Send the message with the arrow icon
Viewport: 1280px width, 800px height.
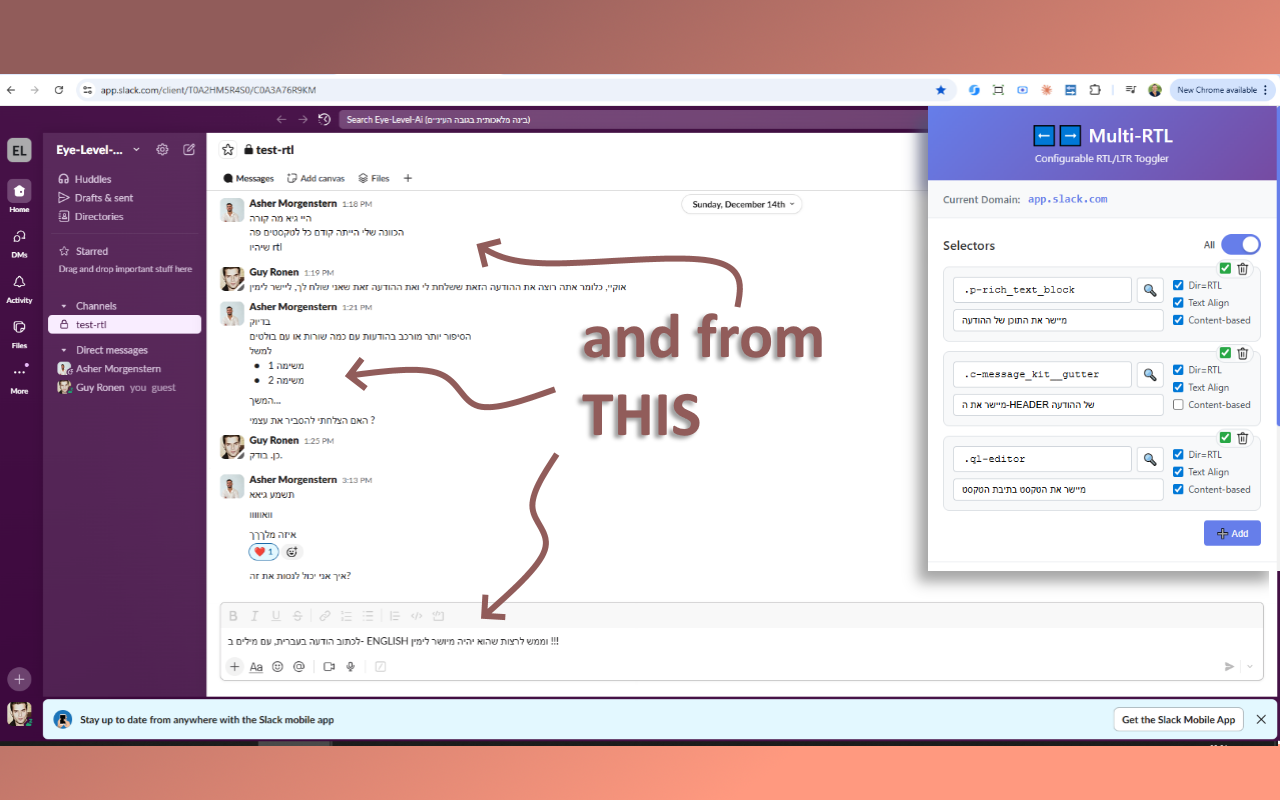click(x=1230, y=667)
